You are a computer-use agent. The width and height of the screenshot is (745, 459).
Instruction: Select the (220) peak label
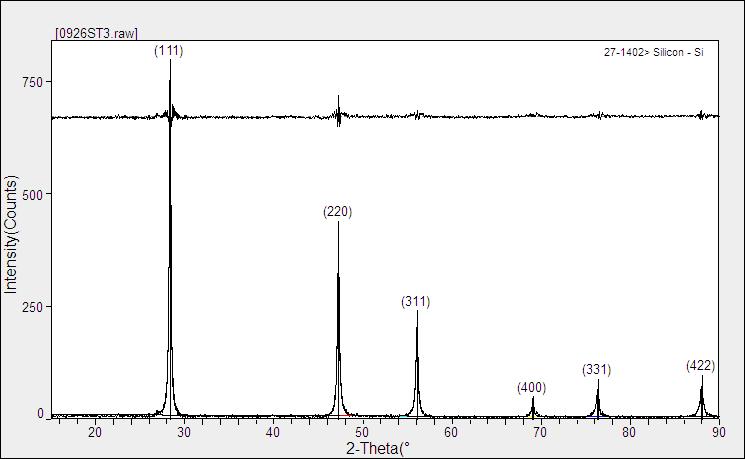338,211
